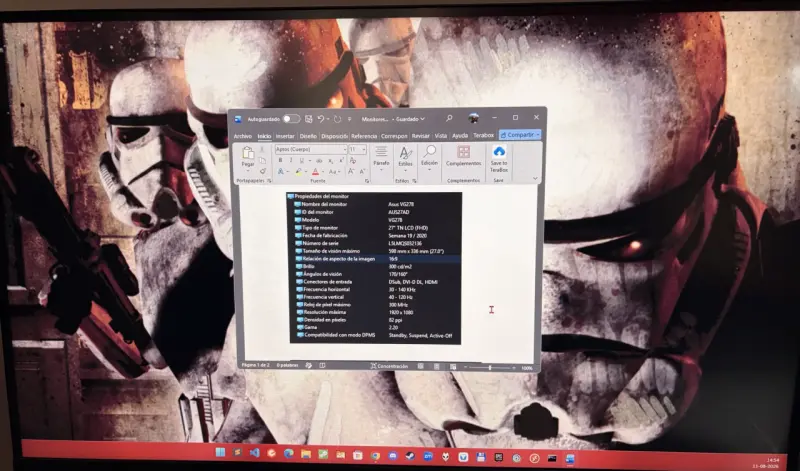The image size is (800, 471).
Task: Open the Terabox ribbon tab
Action: (483, 135)
